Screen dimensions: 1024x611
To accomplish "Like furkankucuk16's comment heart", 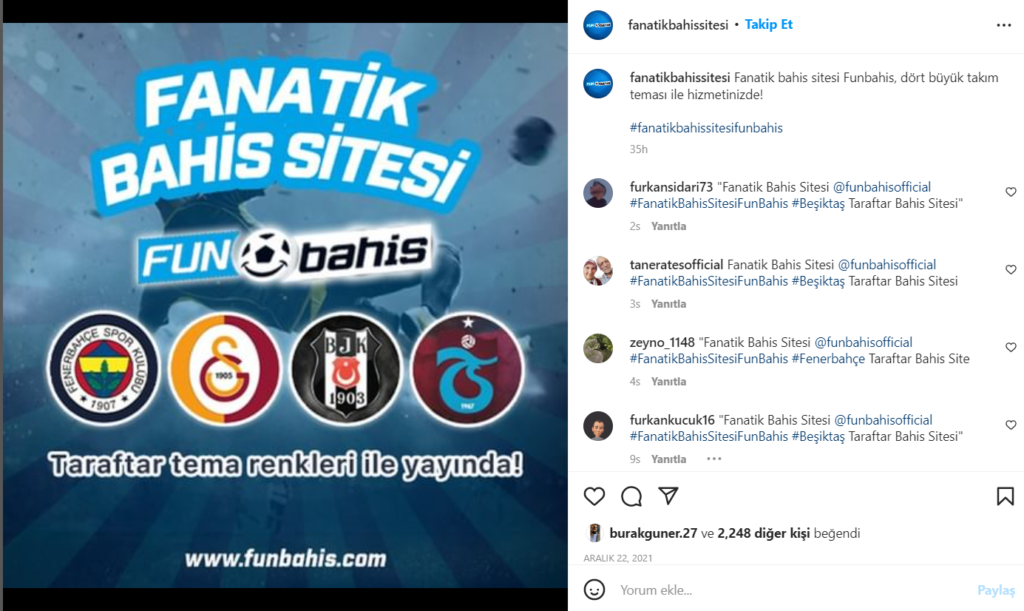I will click(x=1011, y=425).
